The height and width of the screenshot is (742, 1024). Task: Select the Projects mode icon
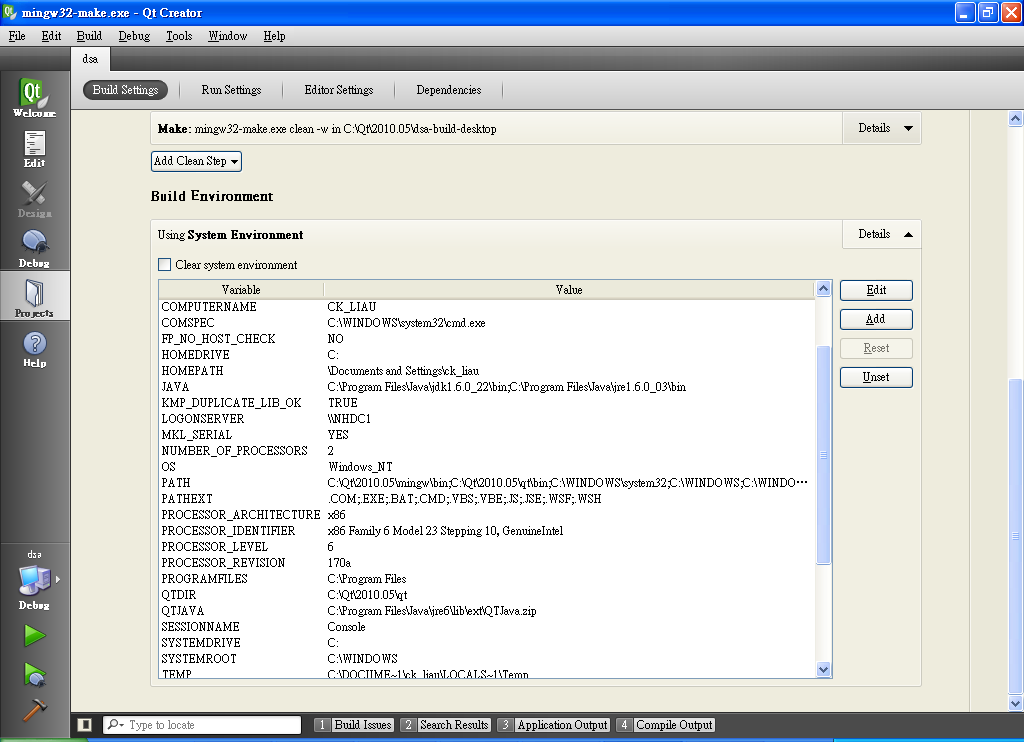click(35, 298)
